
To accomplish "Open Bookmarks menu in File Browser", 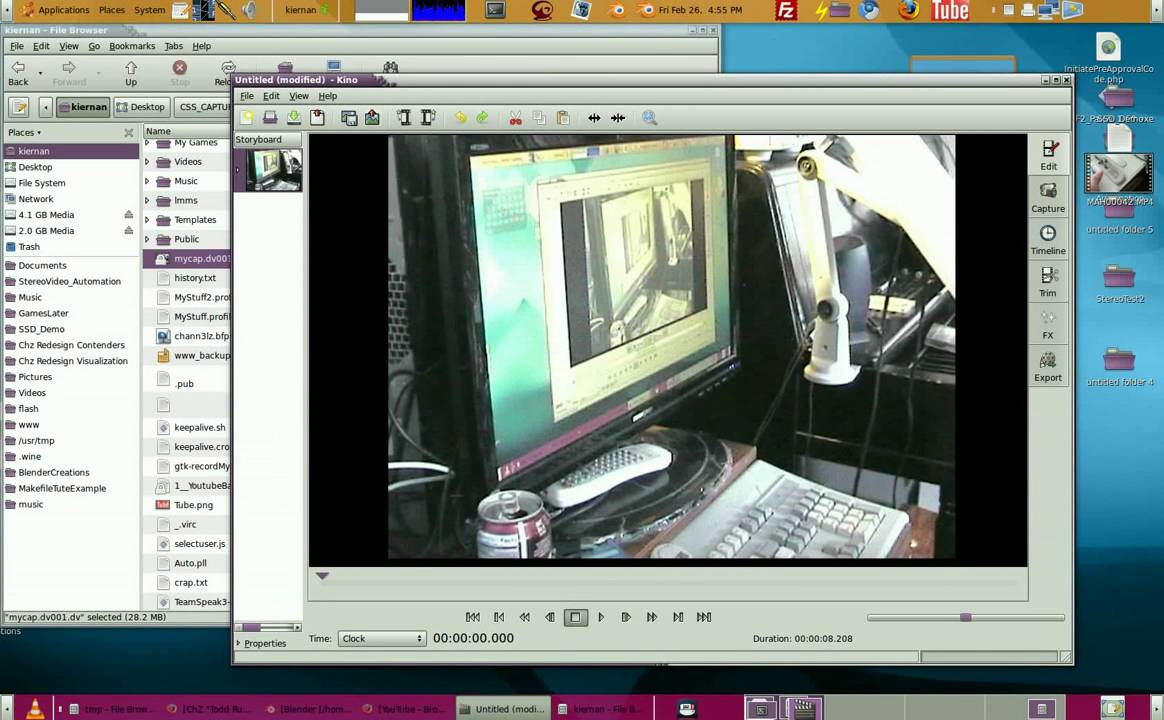I will 132,46.
